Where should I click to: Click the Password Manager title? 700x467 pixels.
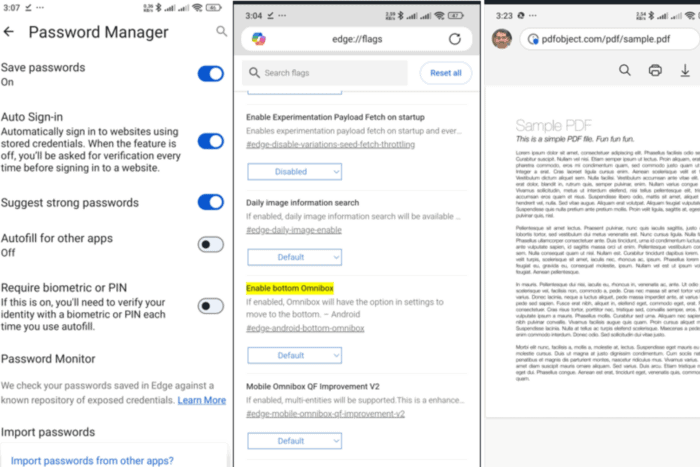99,32
